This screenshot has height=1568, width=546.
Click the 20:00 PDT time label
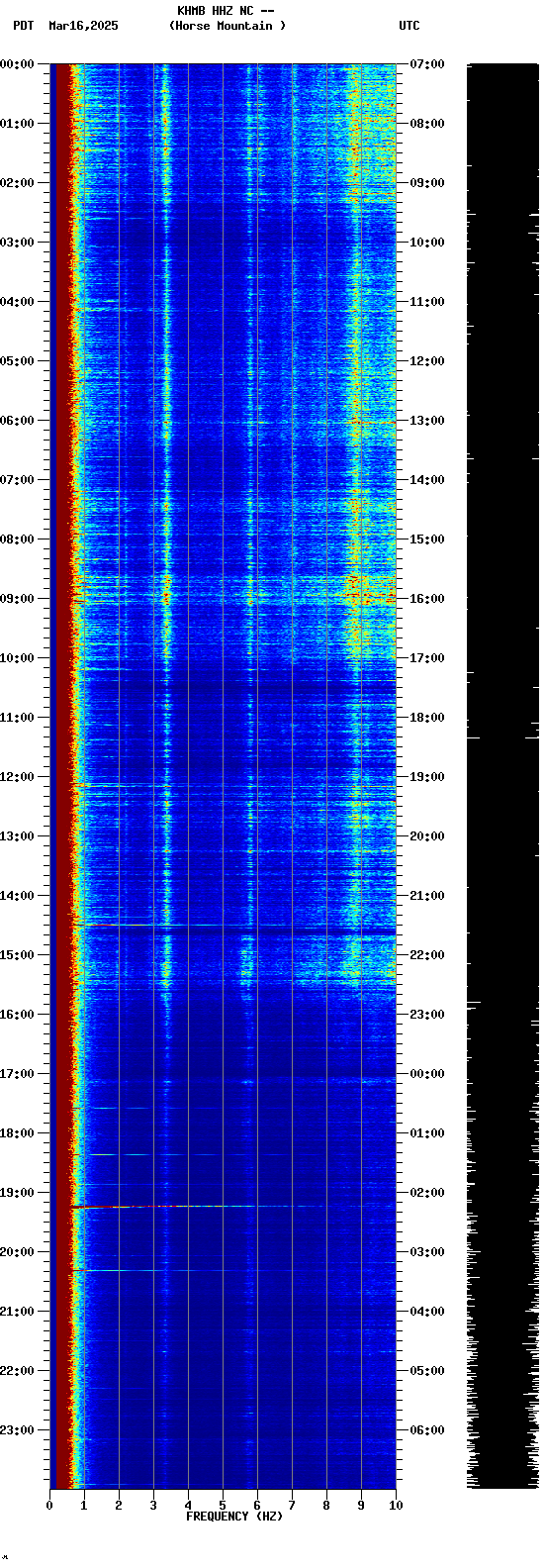click(18, 1252)
